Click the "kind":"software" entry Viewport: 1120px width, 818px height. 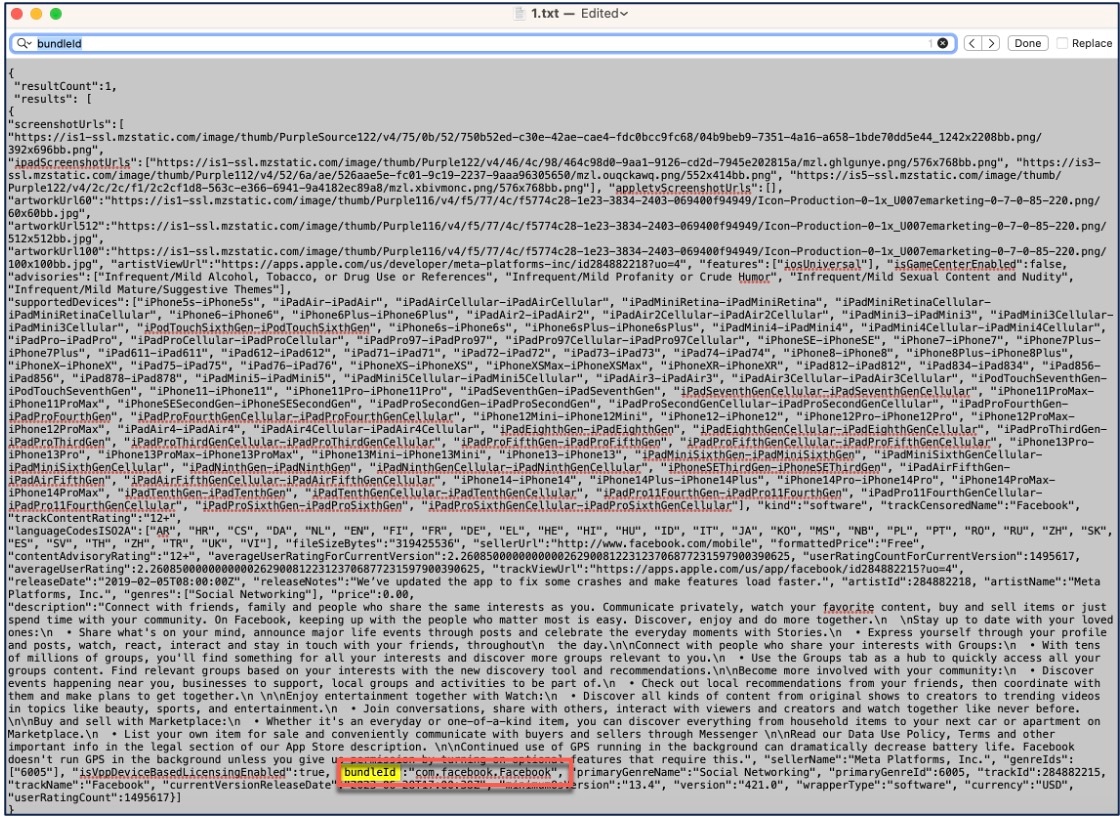point(810,506)
